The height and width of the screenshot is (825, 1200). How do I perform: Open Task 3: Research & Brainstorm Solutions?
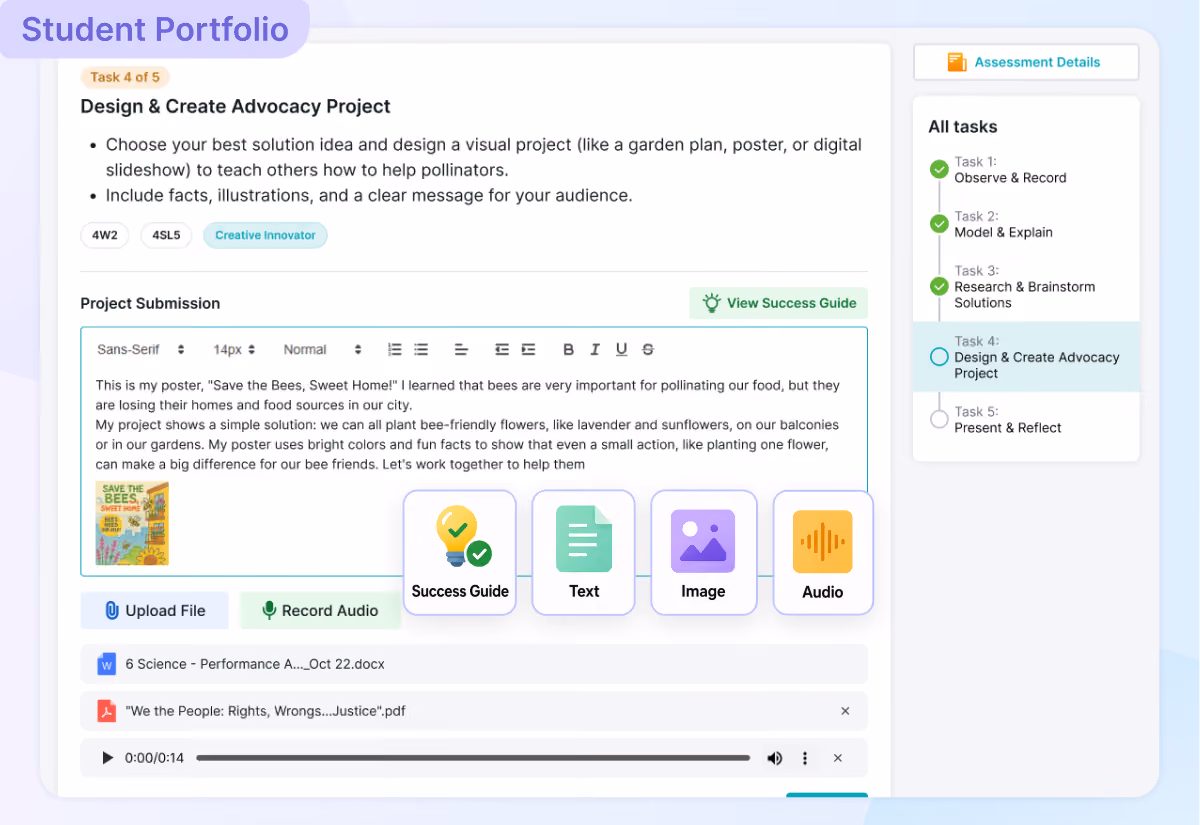point(1025,287)
